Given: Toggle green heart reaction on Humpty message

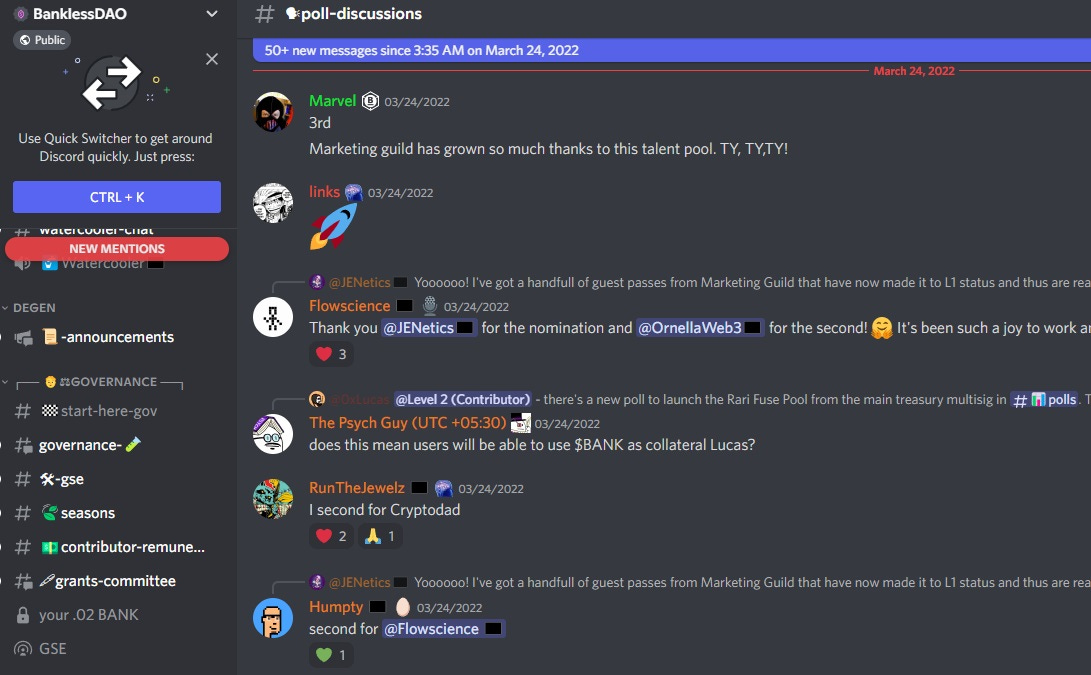Looking at the screenshot, I should 331,655.
